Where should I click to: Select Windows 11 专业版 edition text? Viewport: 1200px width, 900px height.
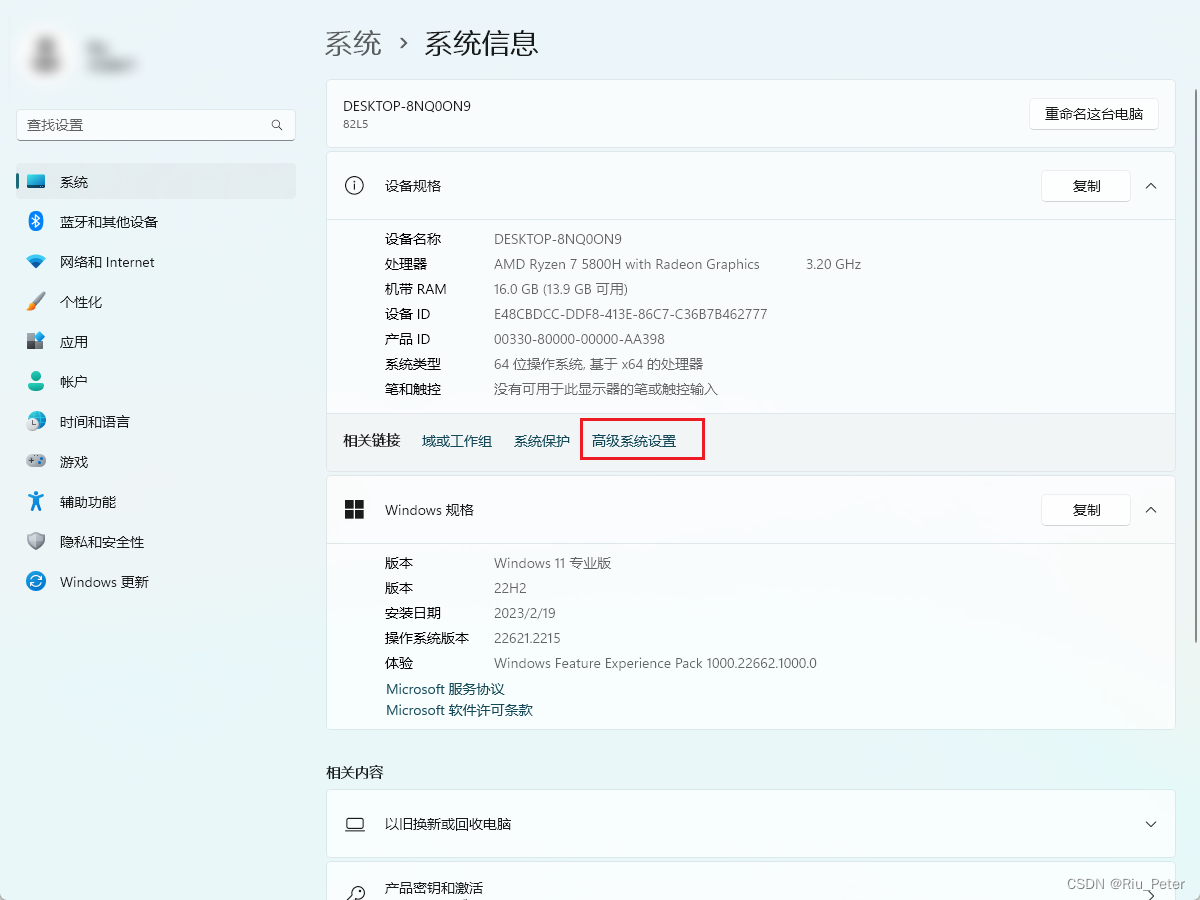(552, 563)
